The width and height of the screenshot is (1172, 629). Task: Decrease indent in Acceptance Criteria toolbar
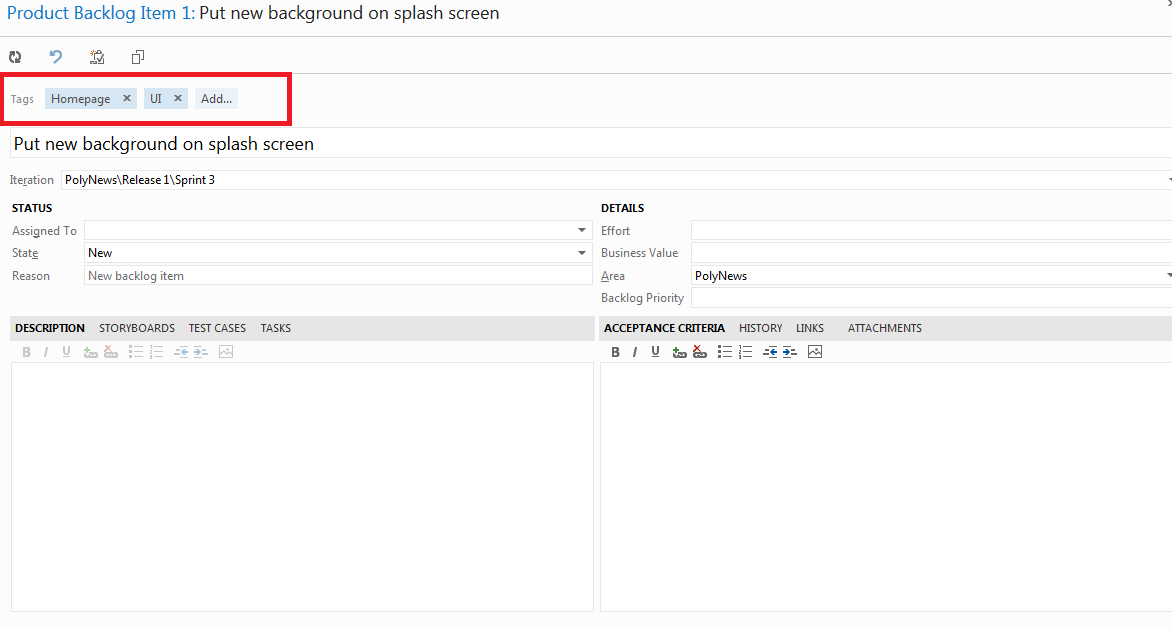tap(770, 352)
